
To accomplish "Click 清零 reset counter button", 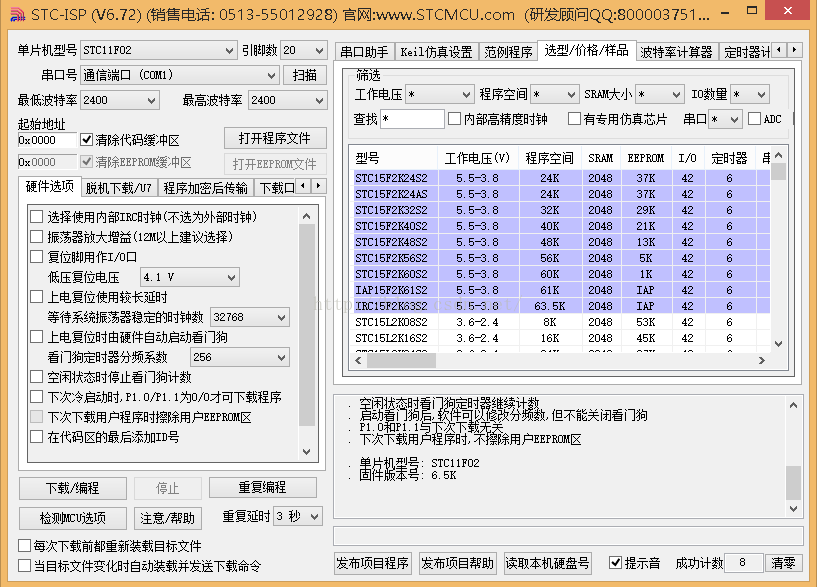I will click(x=783, y=563).
